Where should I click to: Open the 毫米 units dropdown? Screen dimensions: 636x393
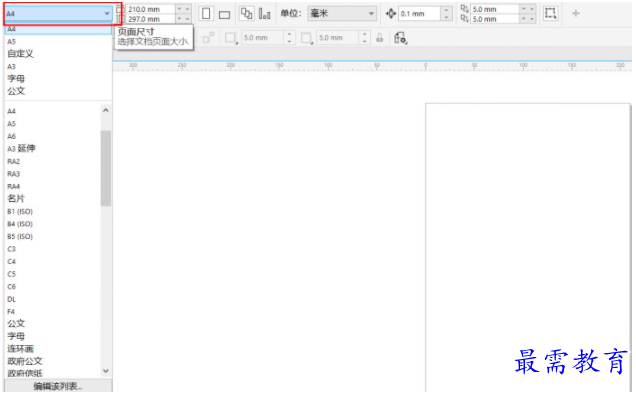(x=342, y=14)
